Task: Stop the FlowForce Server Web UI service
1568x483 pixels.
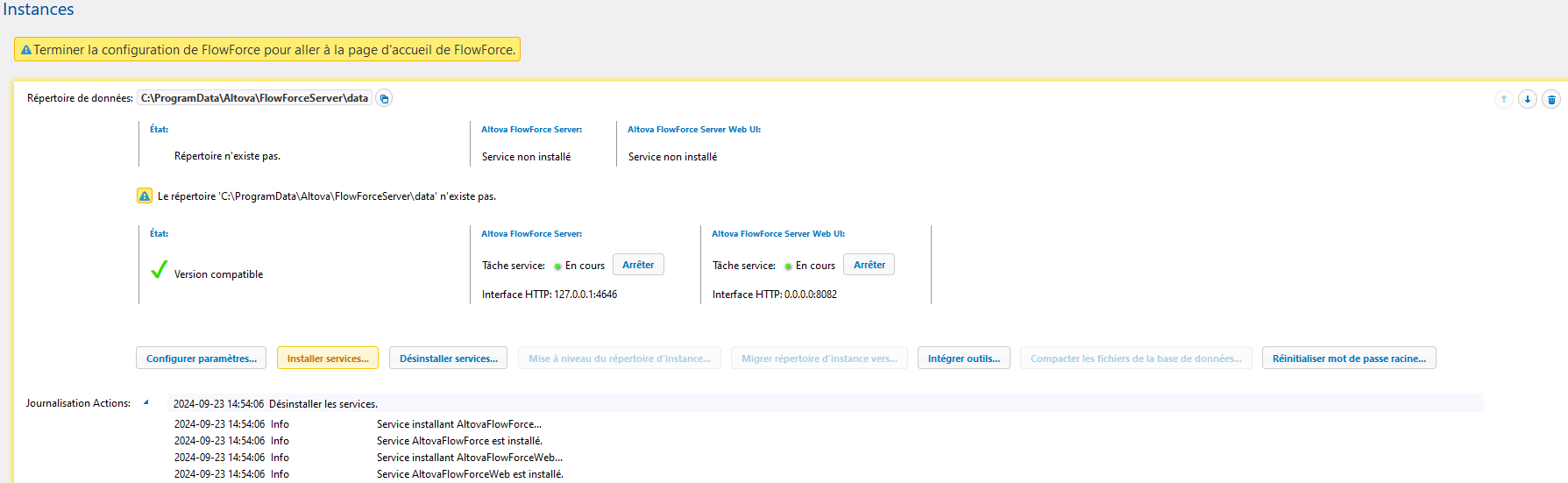Action: click(869, 265)
